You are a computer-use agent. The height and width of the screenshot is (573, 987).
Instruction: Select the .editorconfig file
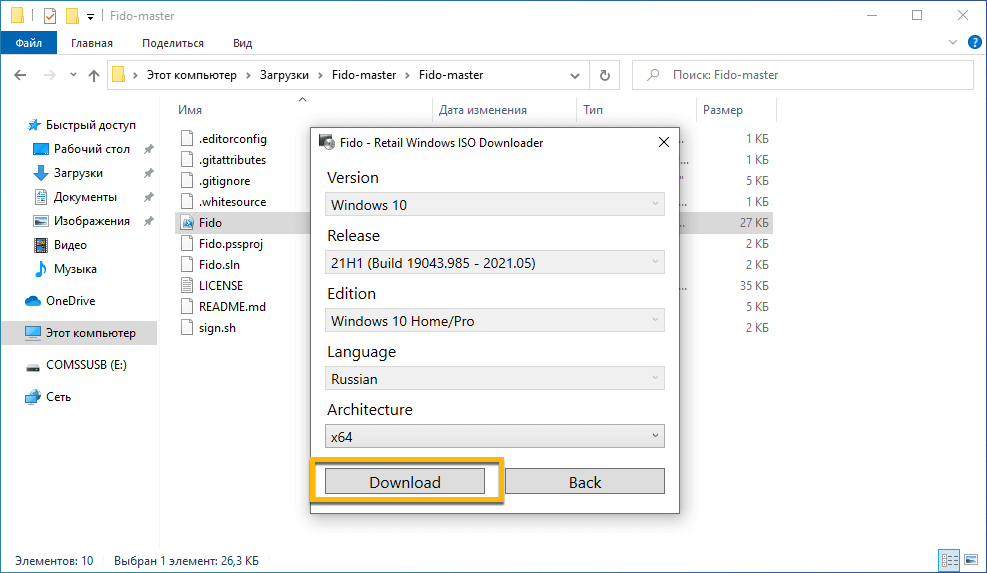(232, 139)
